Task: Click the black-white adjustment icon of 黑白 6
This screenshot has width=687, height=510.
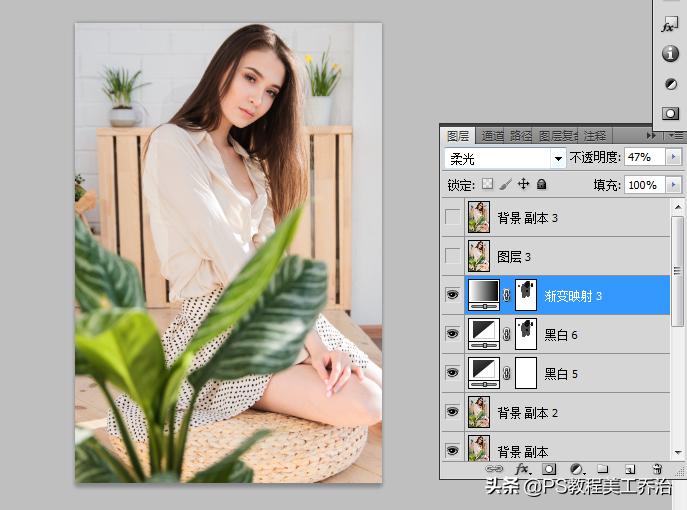Action: pos(484,334)
